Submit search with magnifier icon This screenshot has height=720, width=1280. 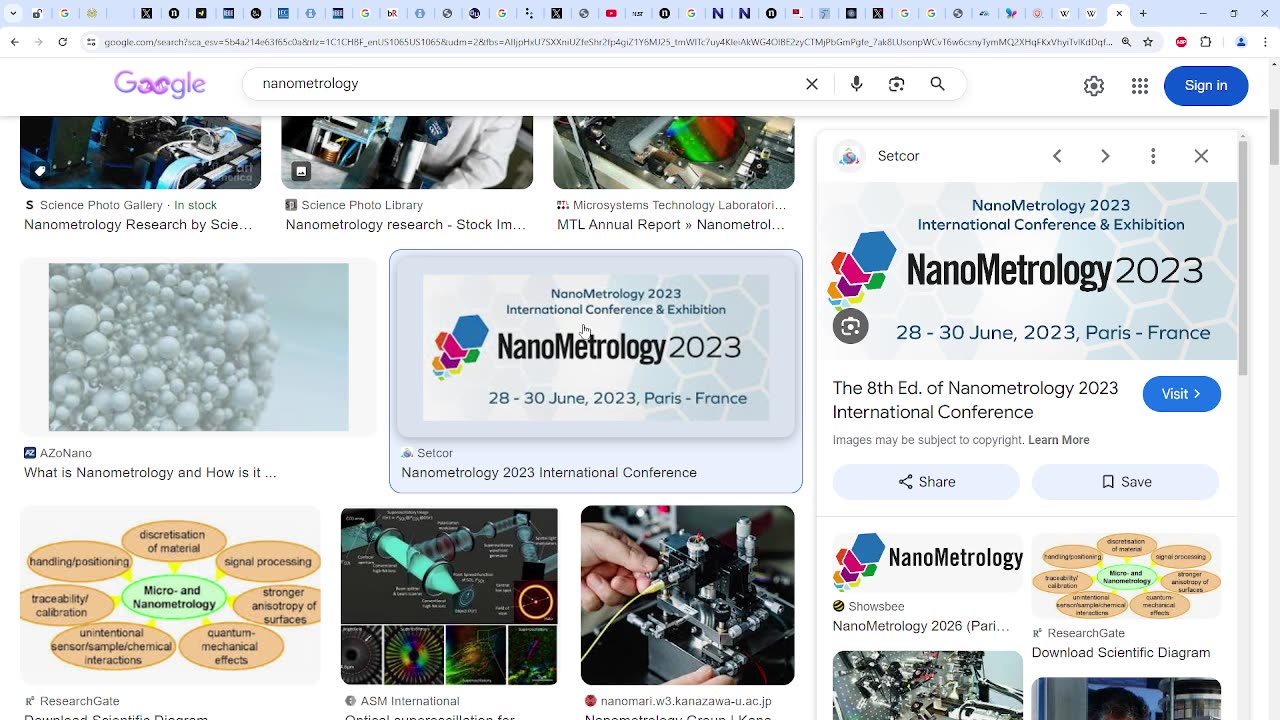(937, 84)
